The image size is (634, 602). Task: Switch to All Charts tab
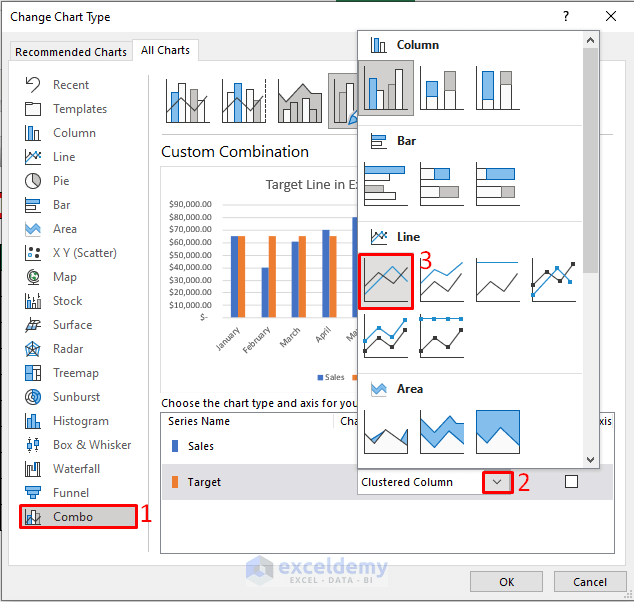click(165, 50)
